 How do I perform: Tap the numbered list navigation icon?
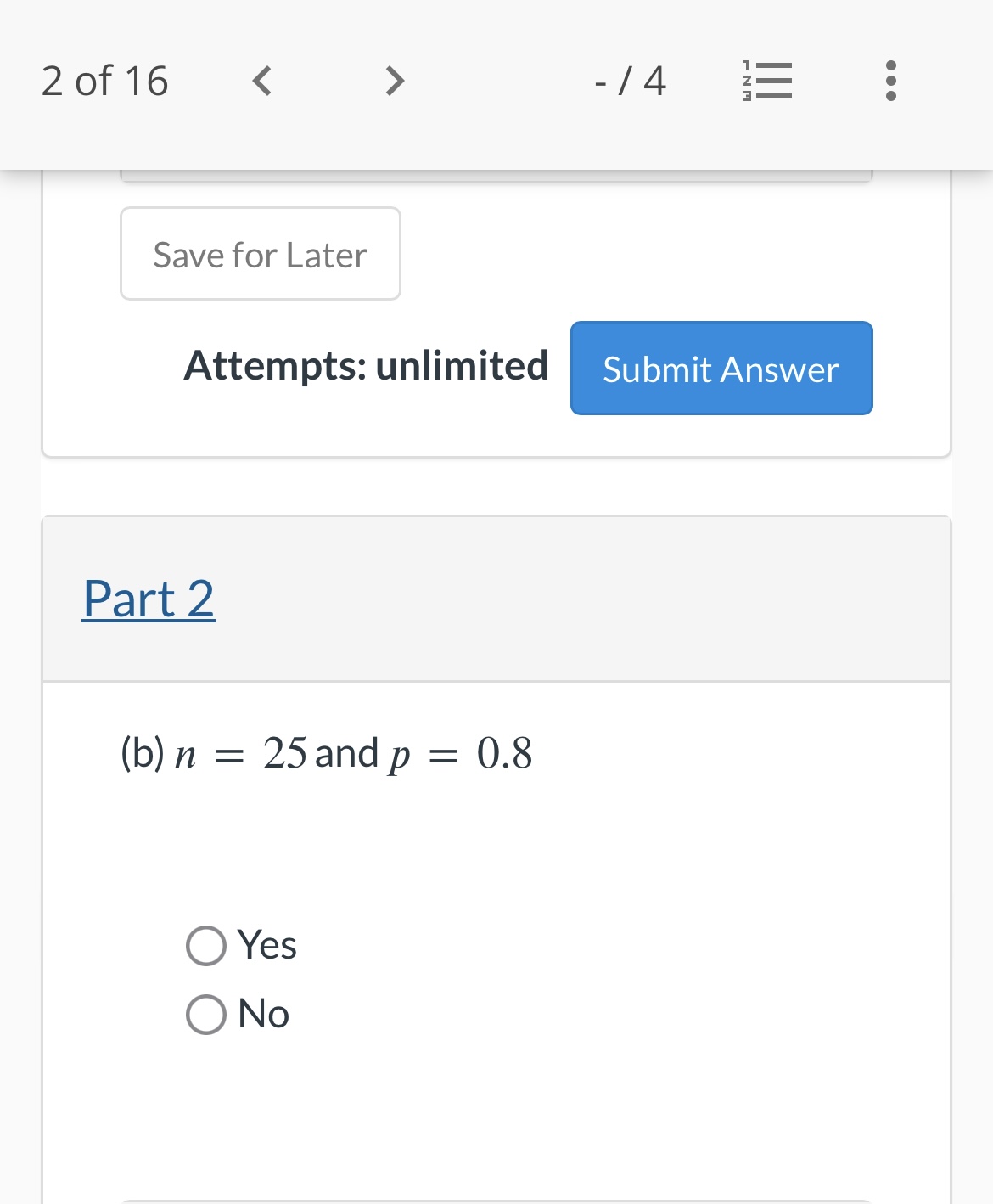766,81
